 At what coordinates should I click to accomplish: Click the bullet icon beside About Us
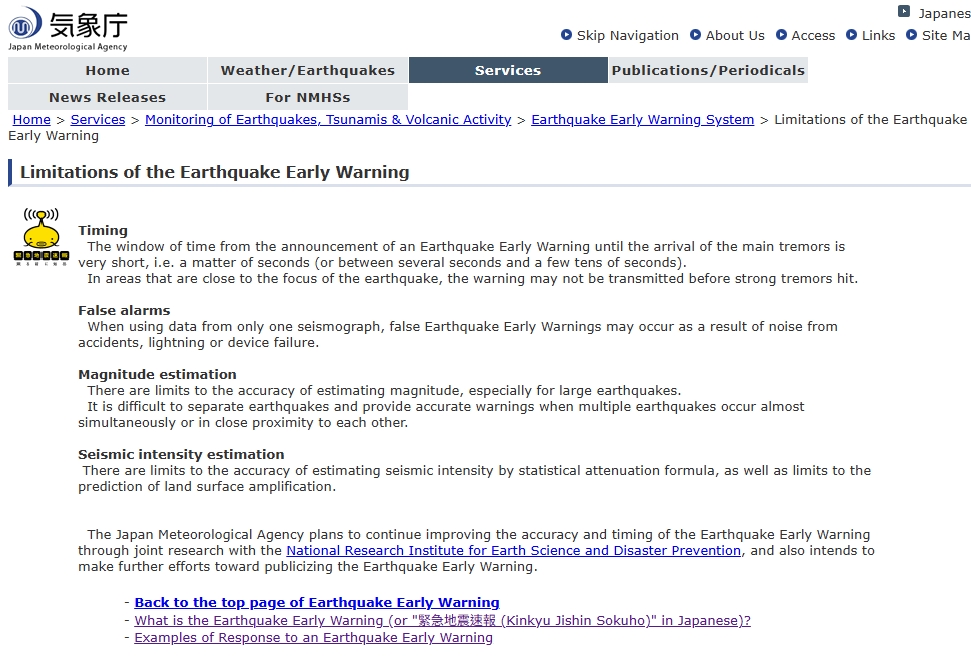(x=696, y=35)
